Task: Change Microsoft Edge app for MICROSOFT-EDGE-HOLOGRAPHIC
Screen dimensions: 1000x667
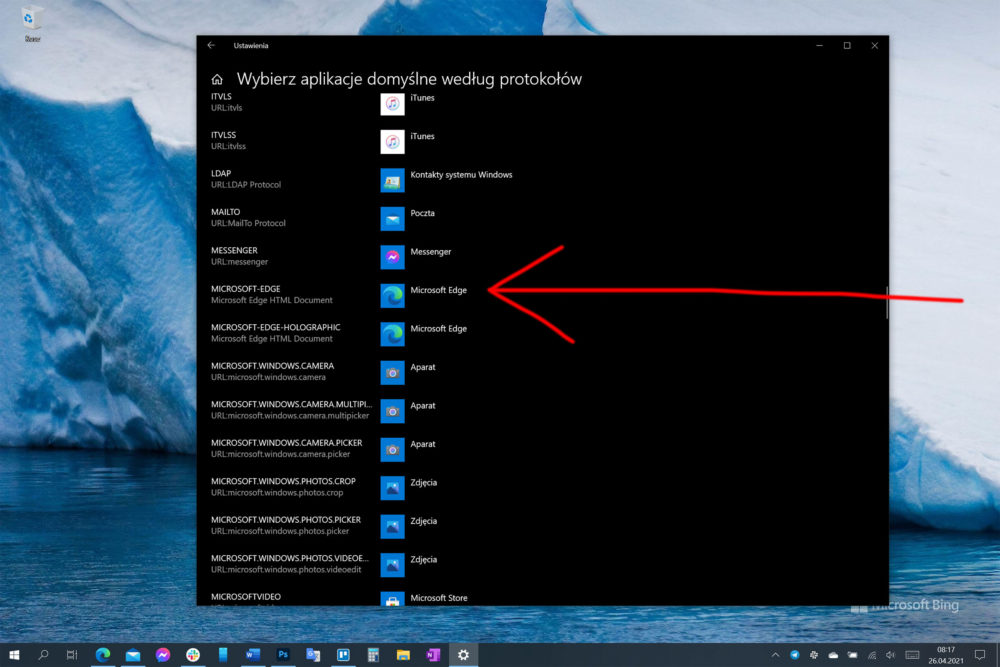Action: click(x=438, y=328)
